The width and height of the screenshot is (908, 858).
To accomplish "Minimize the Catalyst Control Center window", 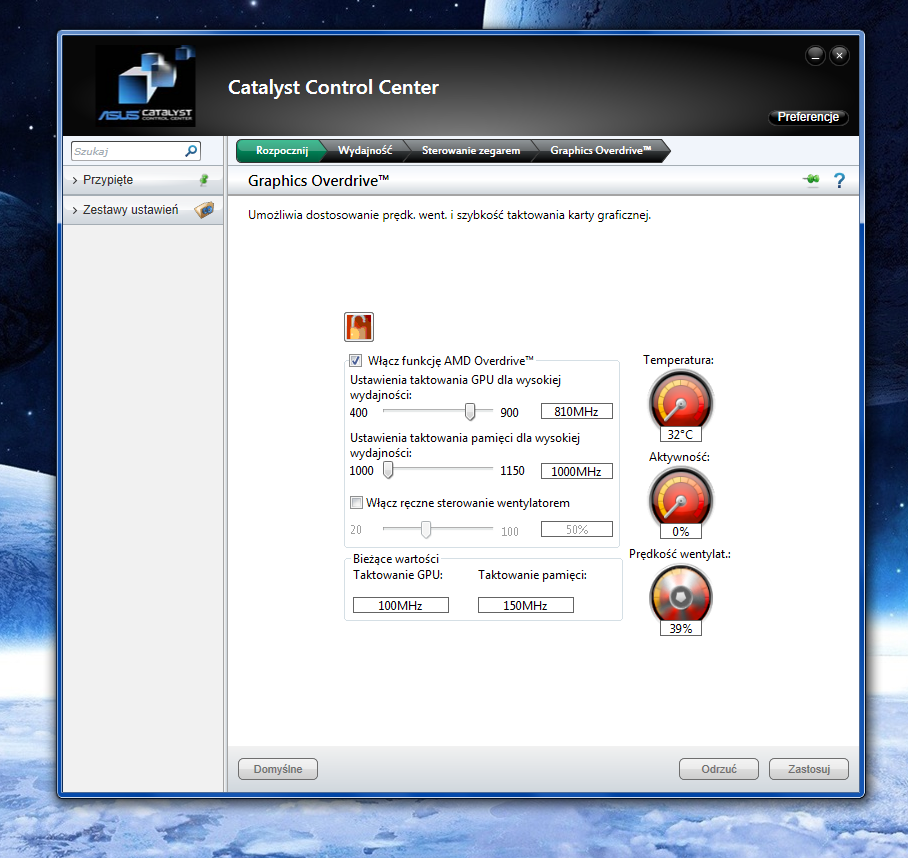I will coord(815,56).
